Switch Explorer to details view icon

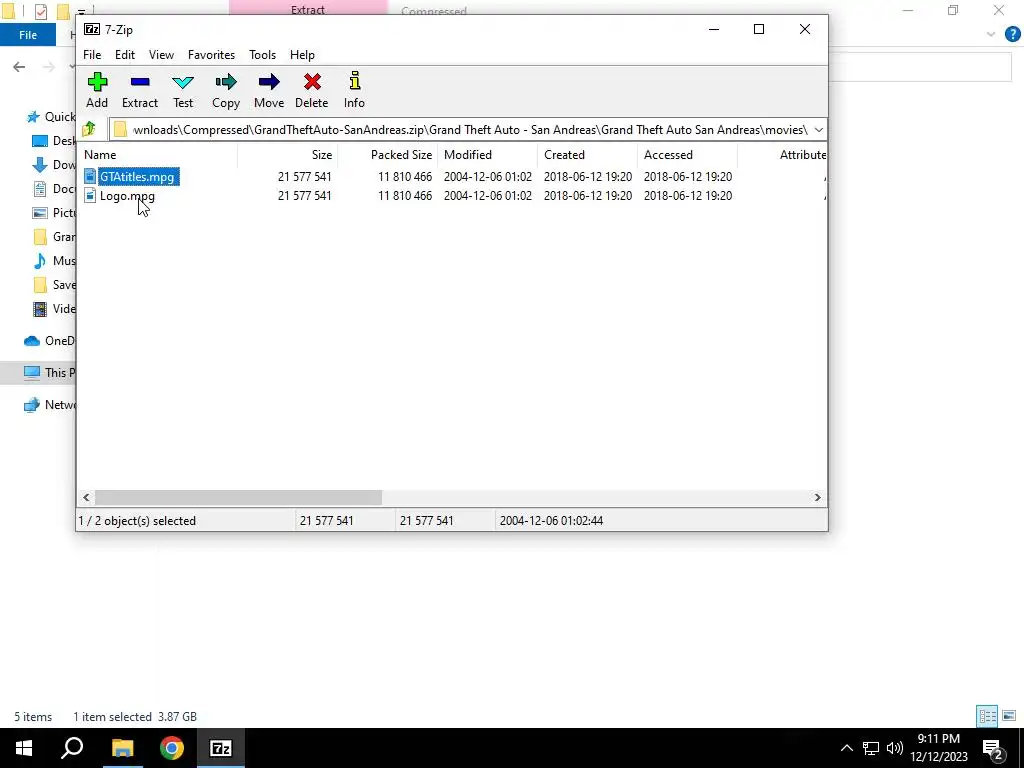click(x=987, y=716)
